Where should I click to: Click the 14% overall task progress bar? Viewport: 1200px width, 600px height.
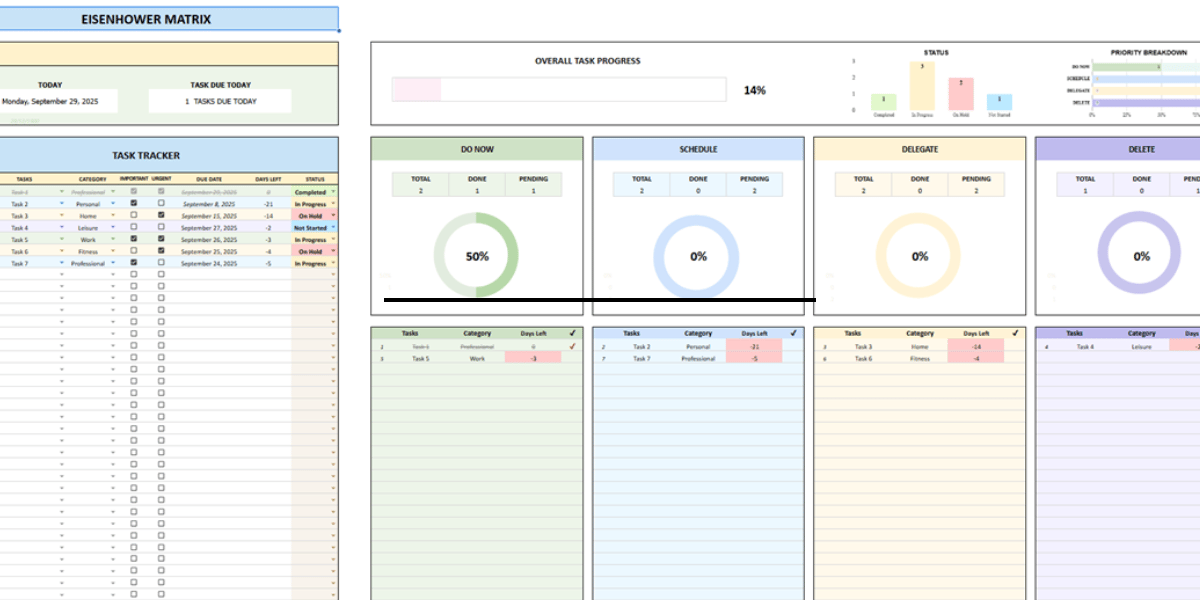pyautogui.click(x=560, y=89)
